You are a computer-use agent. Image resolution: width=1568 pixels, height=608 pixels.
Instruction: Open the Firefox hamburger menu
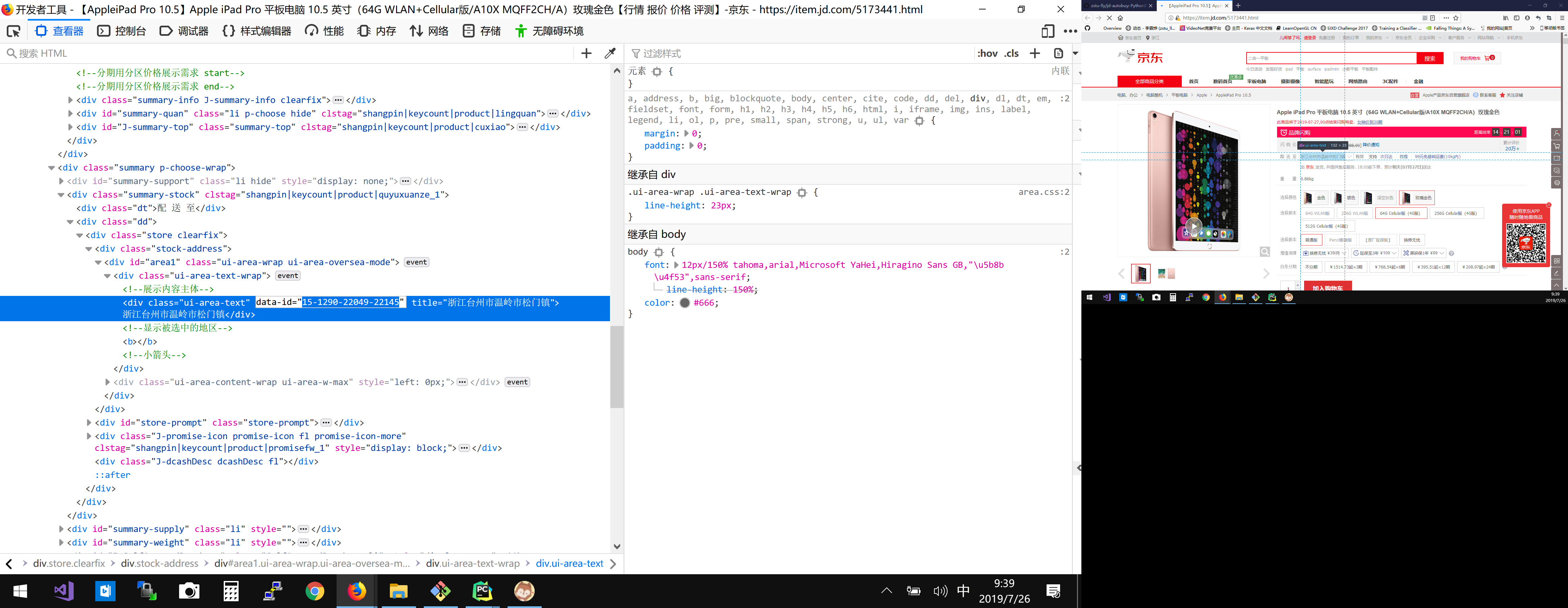click(1562, 18)
